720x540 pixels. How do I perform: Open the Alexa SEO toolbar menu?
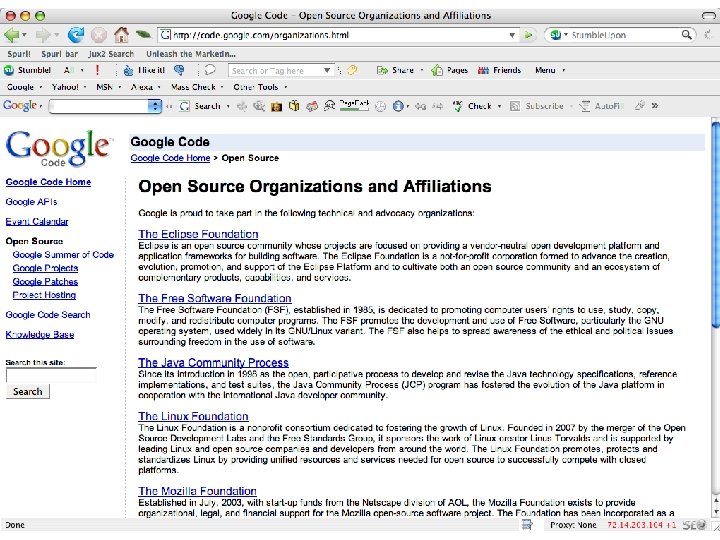146,87
